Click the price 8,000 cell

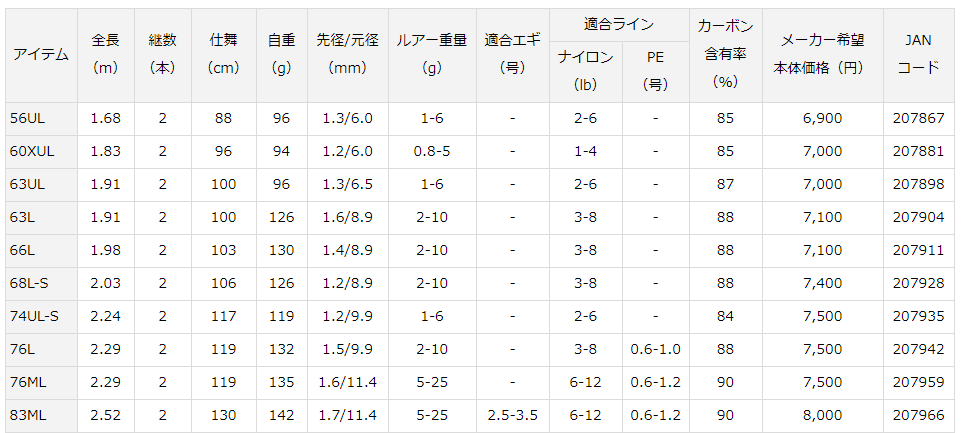click(823, 416)
